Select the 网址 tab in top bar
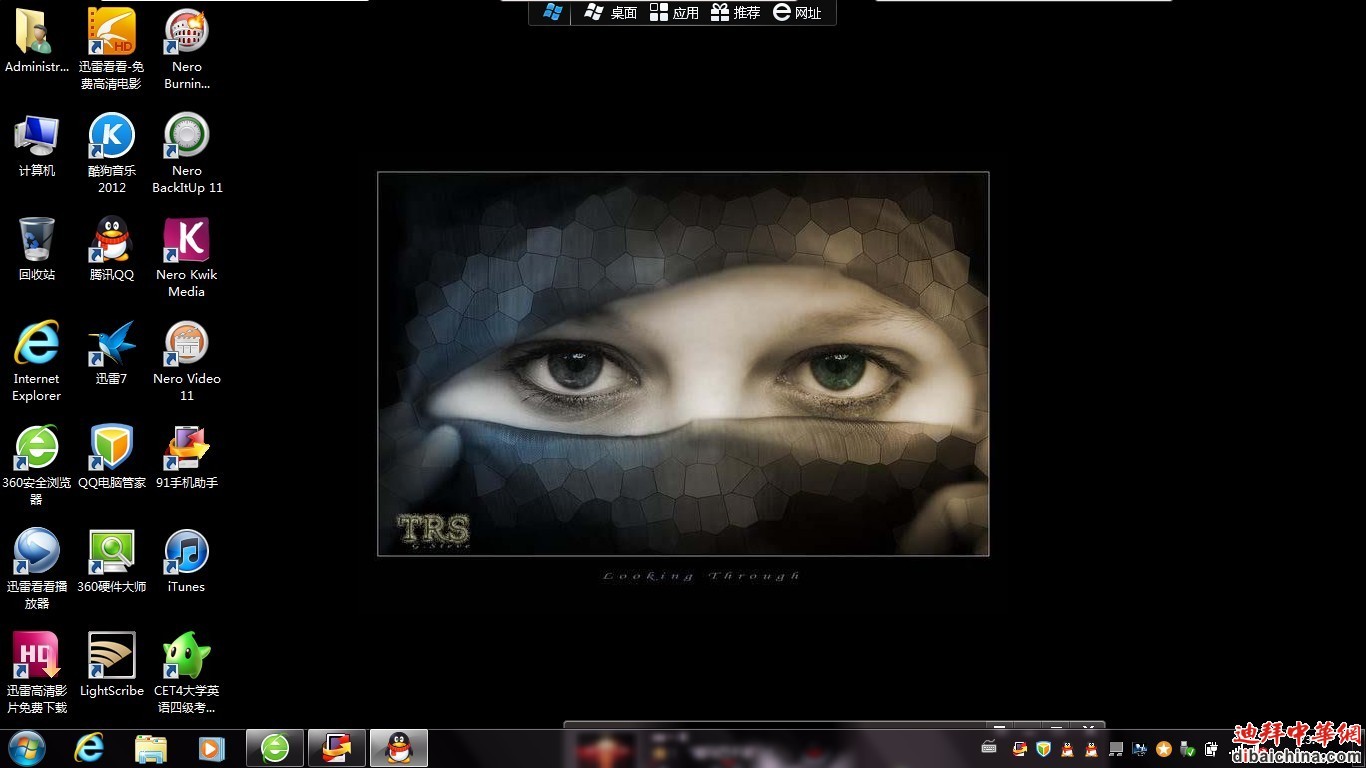1366x768 pixels. [798, 12]
